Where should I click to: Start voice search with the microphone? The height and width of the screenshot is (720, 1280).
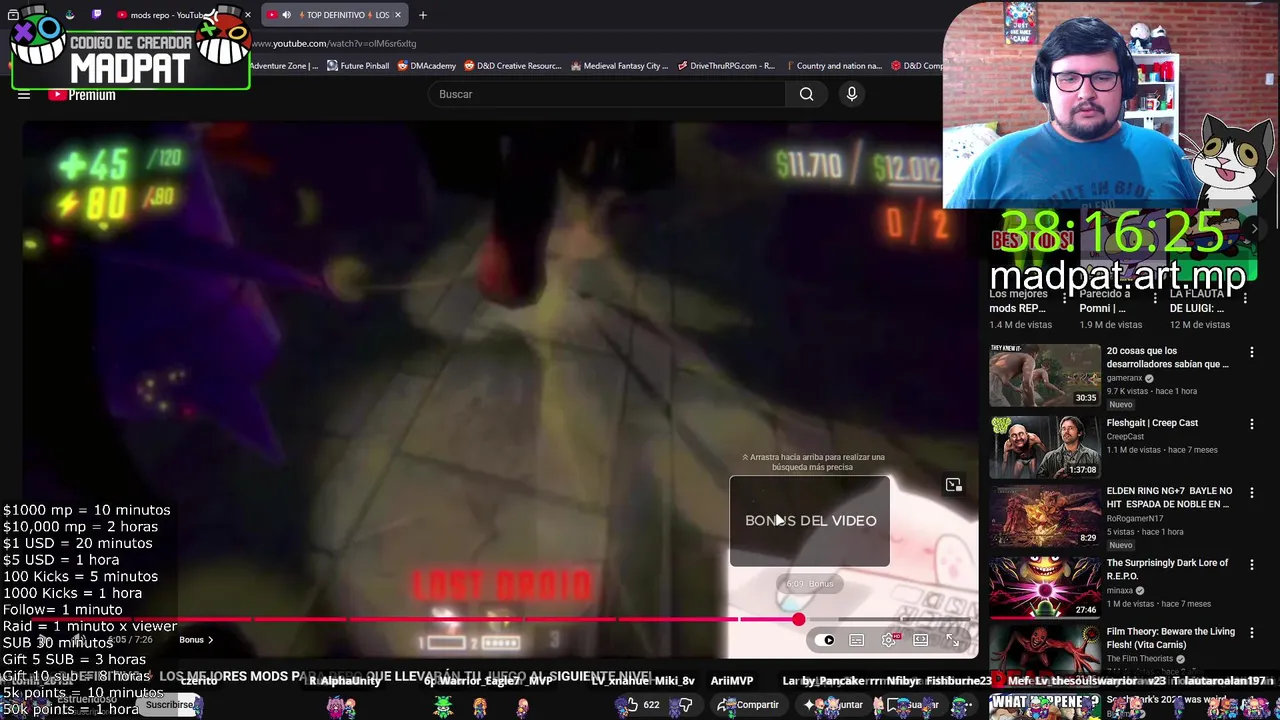click(852, 94)
